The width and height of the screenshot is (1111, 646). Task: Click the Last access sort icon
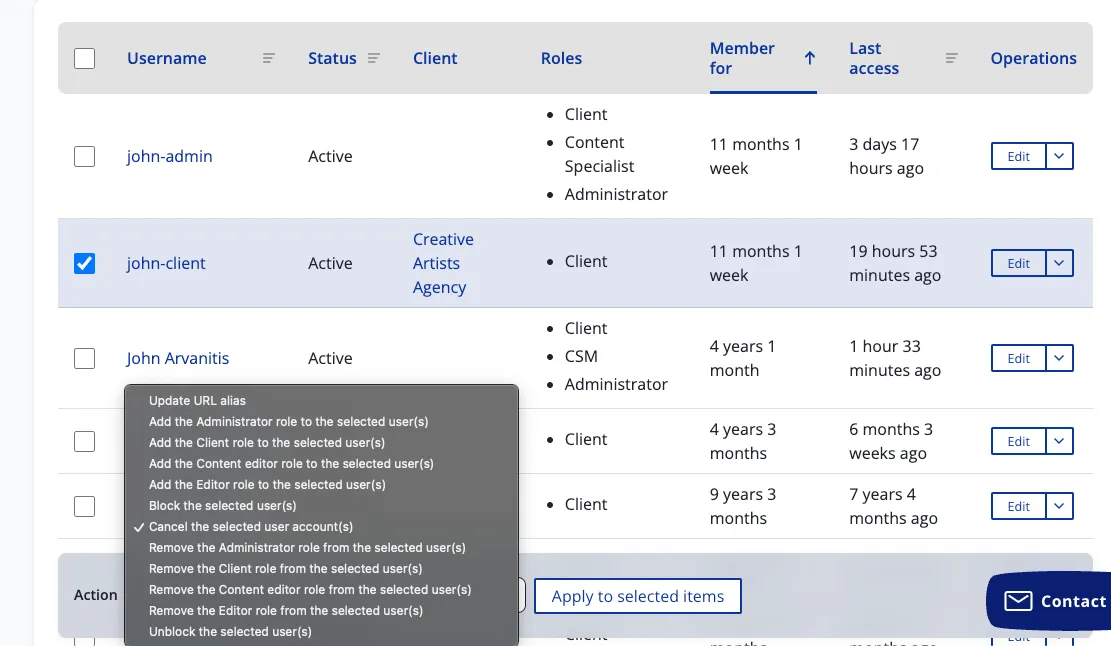point(952,58)
